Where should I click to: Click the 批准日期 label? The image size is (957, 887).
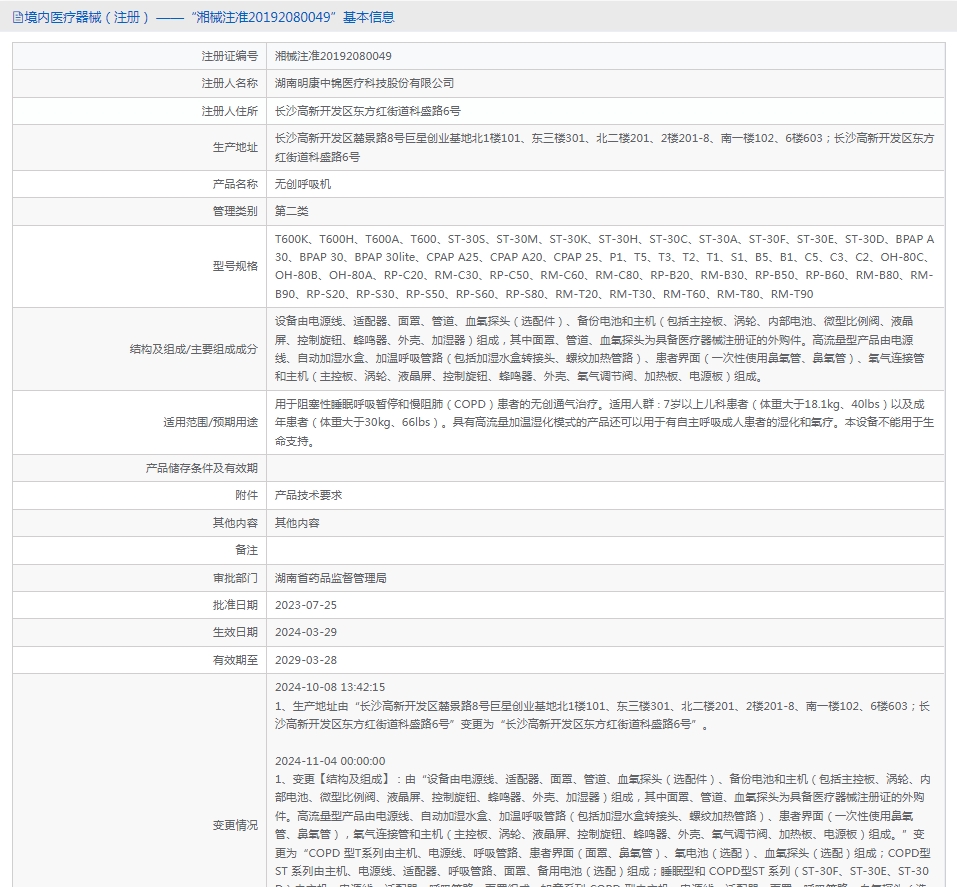tap(235, 605)
